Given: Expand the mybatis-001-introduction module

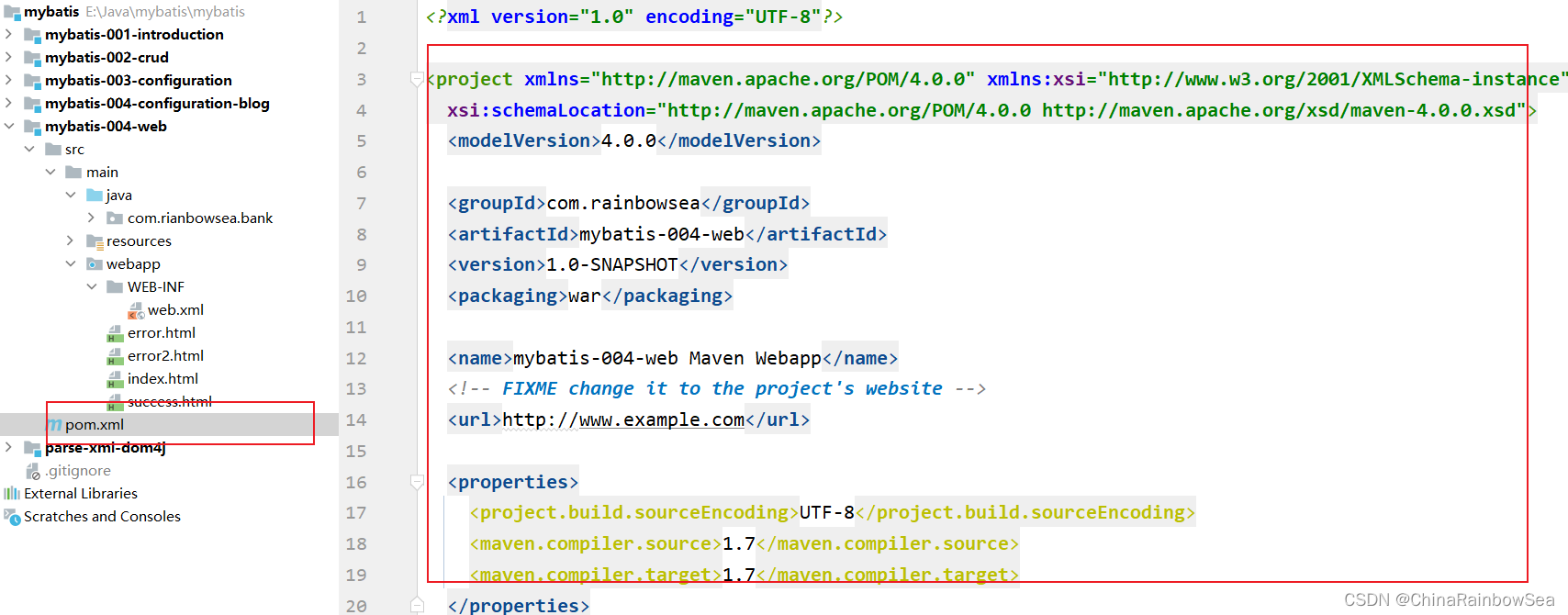Looking at the screenshot, I should pos(9,35).
